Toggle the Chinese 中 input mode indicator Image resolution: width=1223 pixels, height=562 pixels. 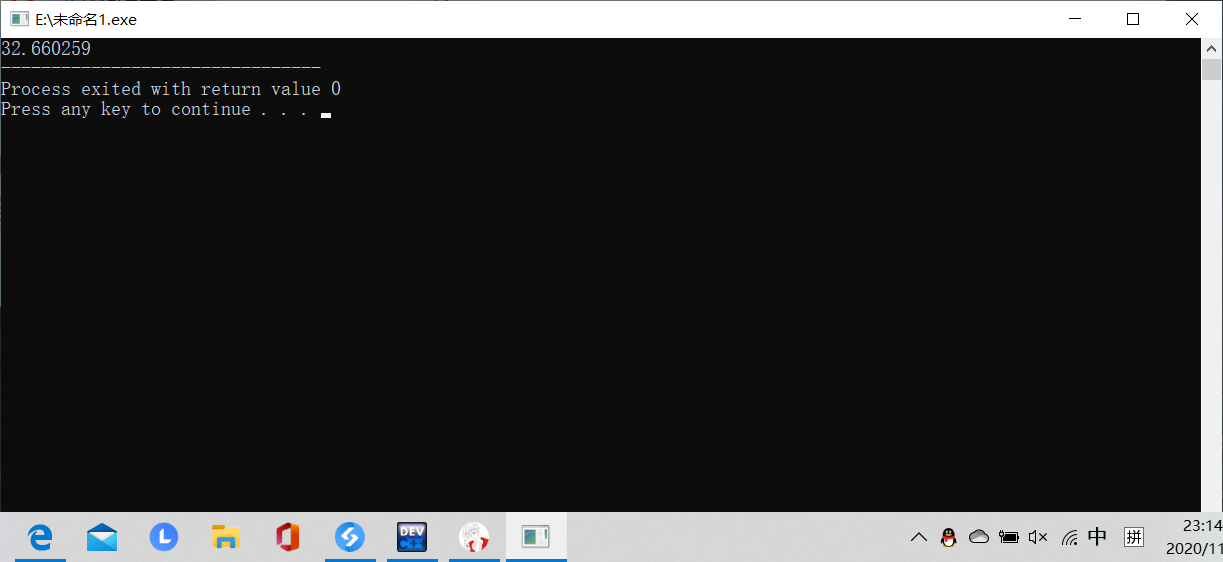[1097, 537]
